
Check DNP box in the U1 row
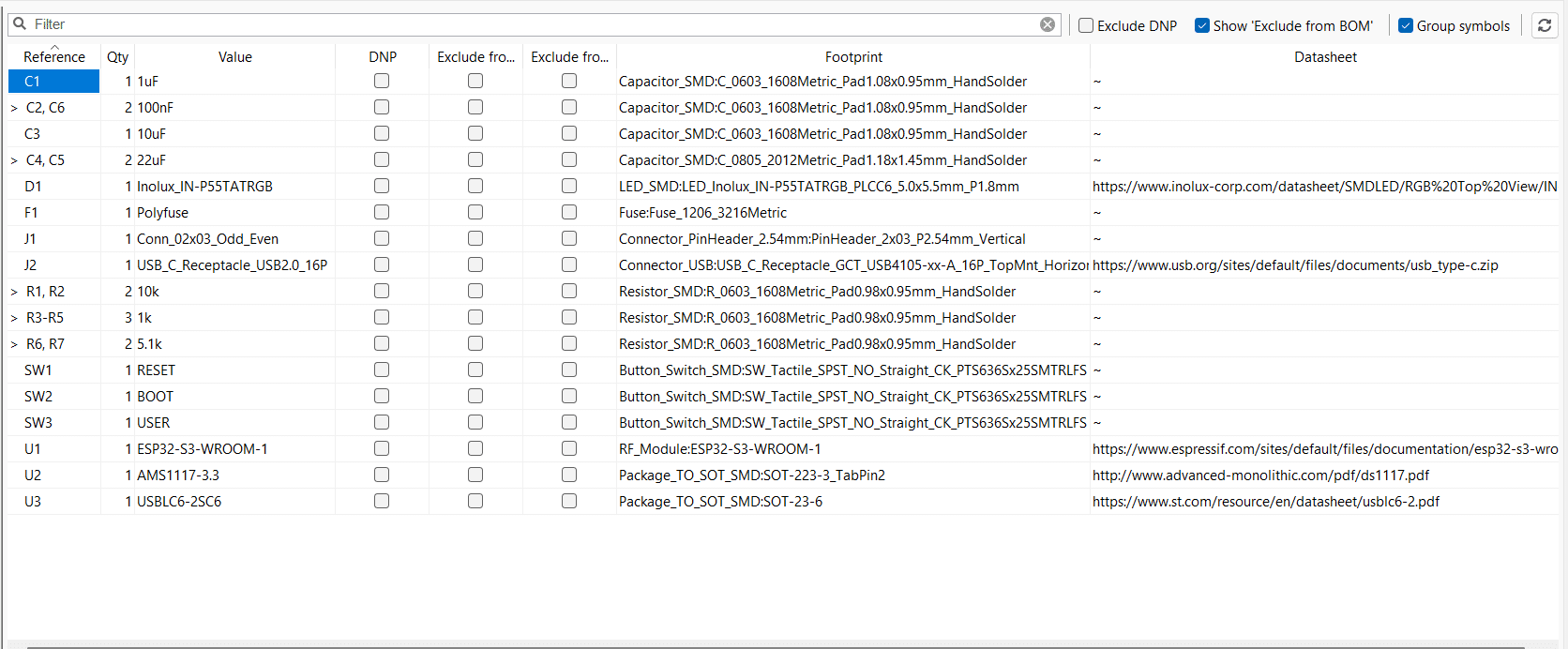coord(382,448)
